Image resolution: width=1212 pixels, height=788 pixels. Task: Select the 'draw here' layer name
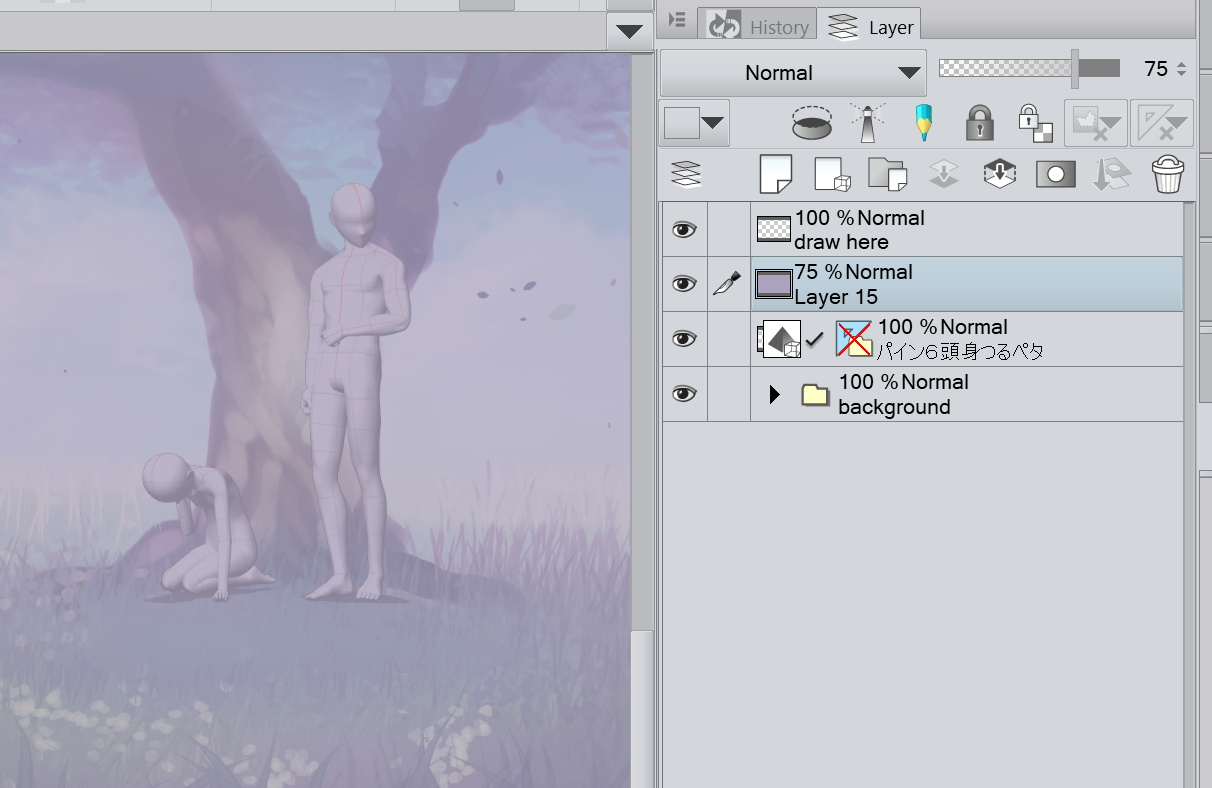point(841,242)
